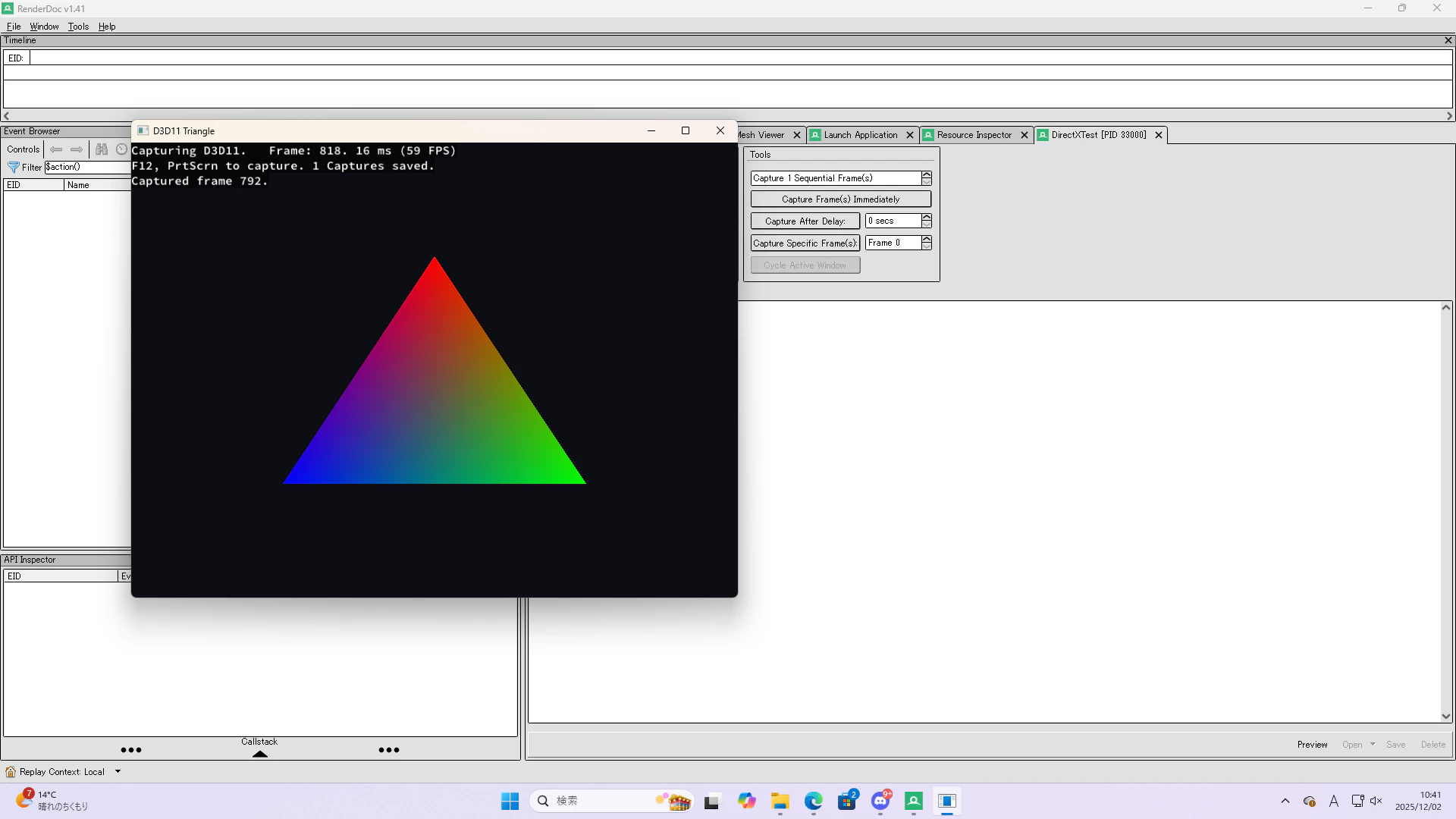The width and height of the screenshot is (1456, 819).
Task: Click the binoculars find icon
Action: tap(102, 149)
